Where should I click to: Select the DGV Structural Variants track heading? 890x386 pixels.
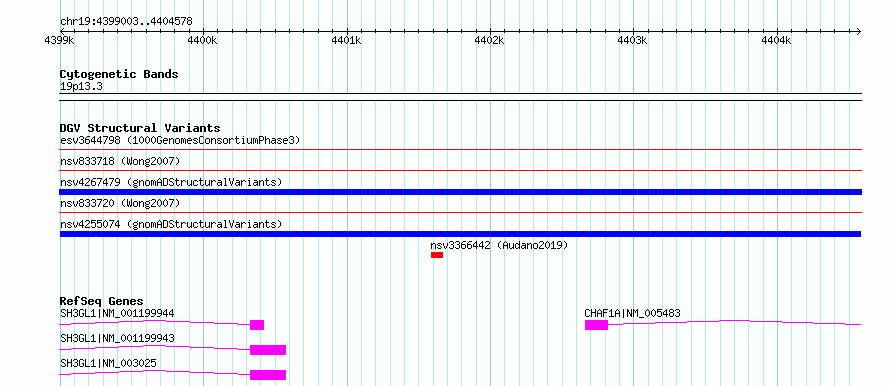coord(140,128)
